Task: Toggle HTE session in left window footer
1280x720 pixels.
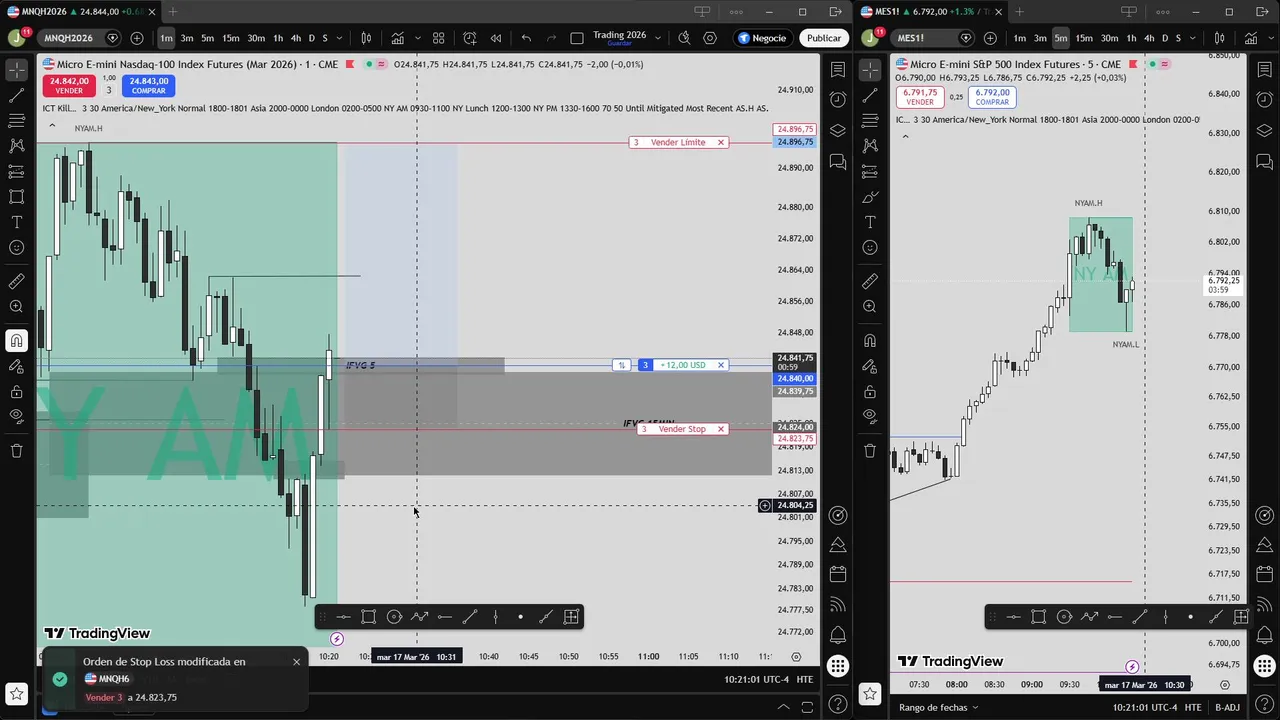Action: click(805, 680)
